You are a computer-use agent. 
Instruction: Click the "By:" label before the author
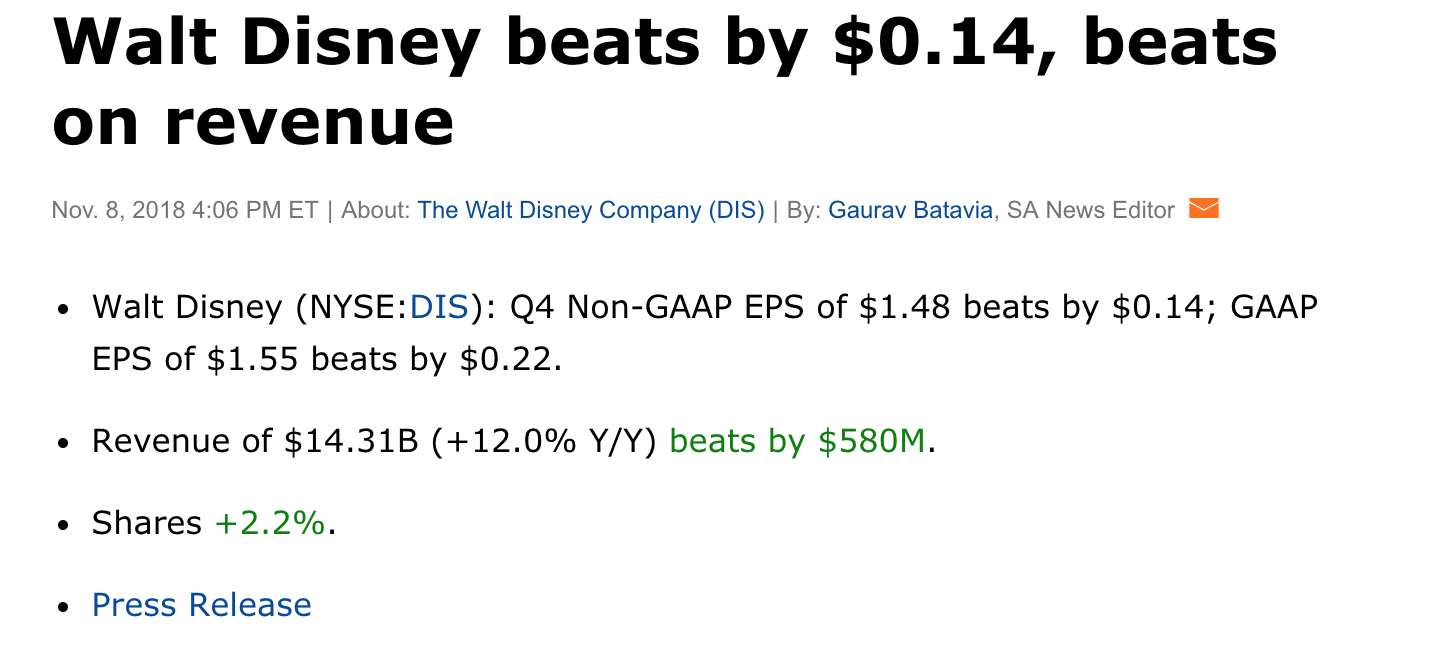804,210
